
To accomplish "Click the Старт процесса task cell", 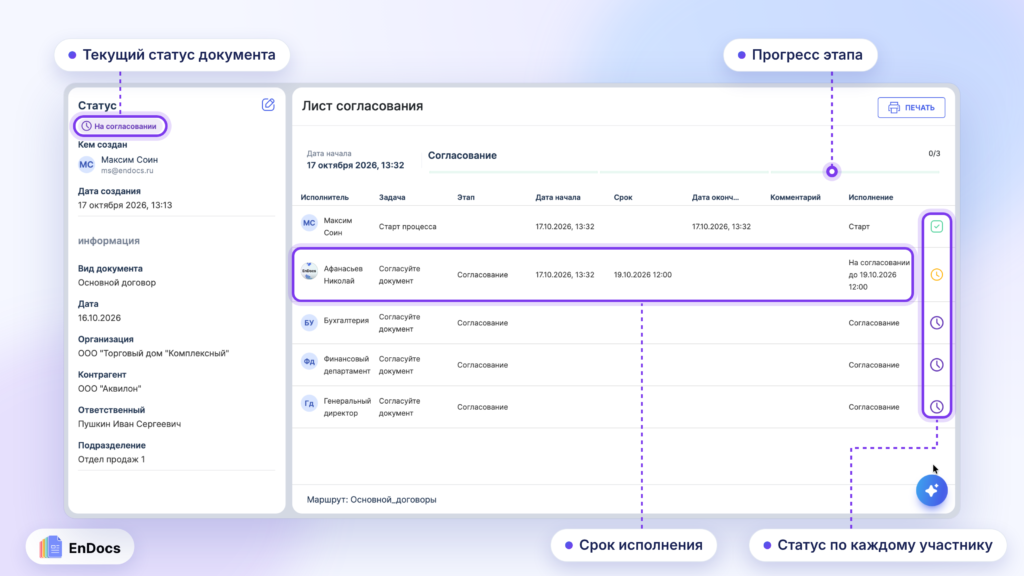I will click(x=408, y=227).
